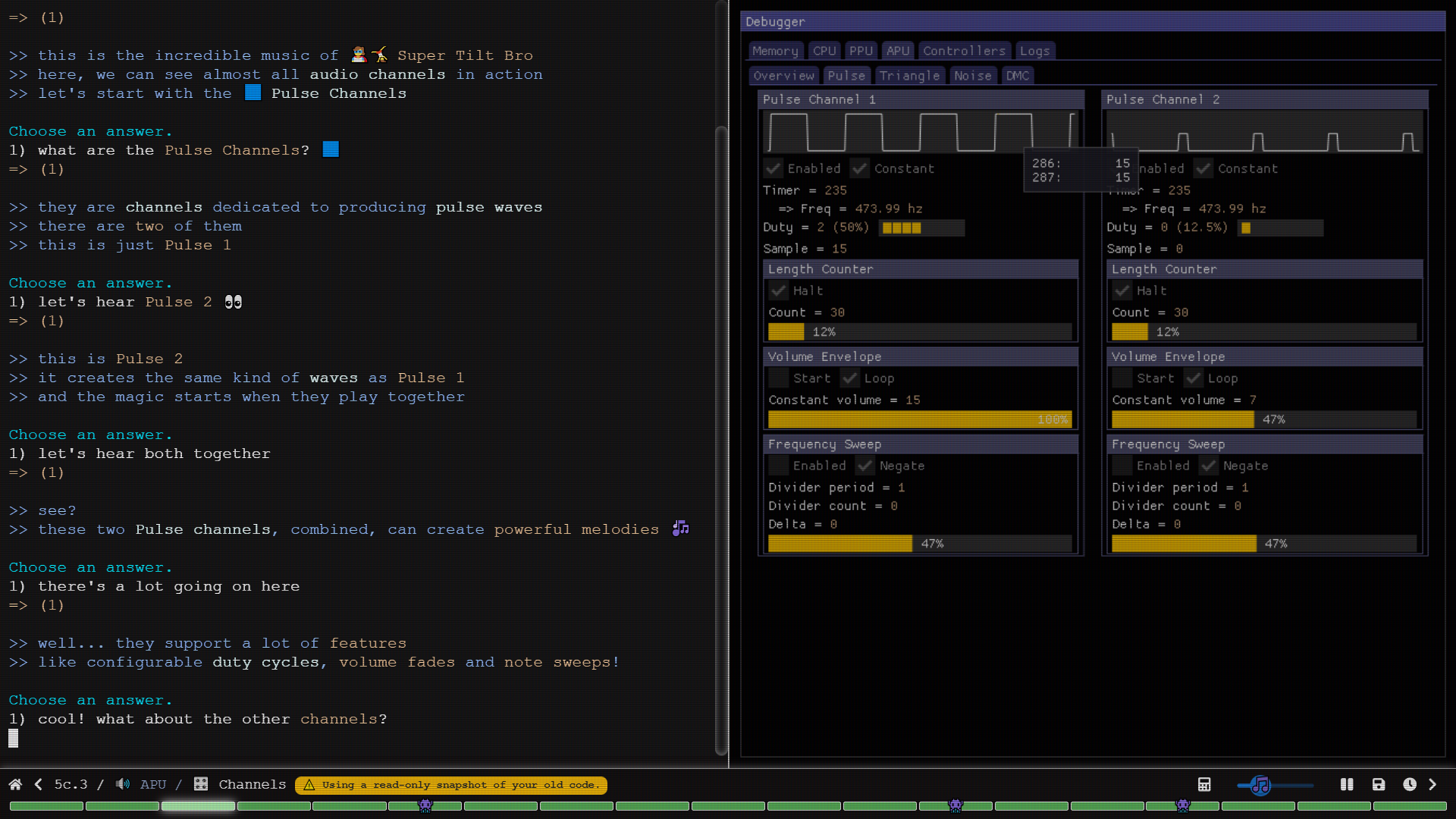Toggle Enabled checkbox for Pulse Channel 1
Screen dimensions: 1456x819
click(x=773, y=168)
